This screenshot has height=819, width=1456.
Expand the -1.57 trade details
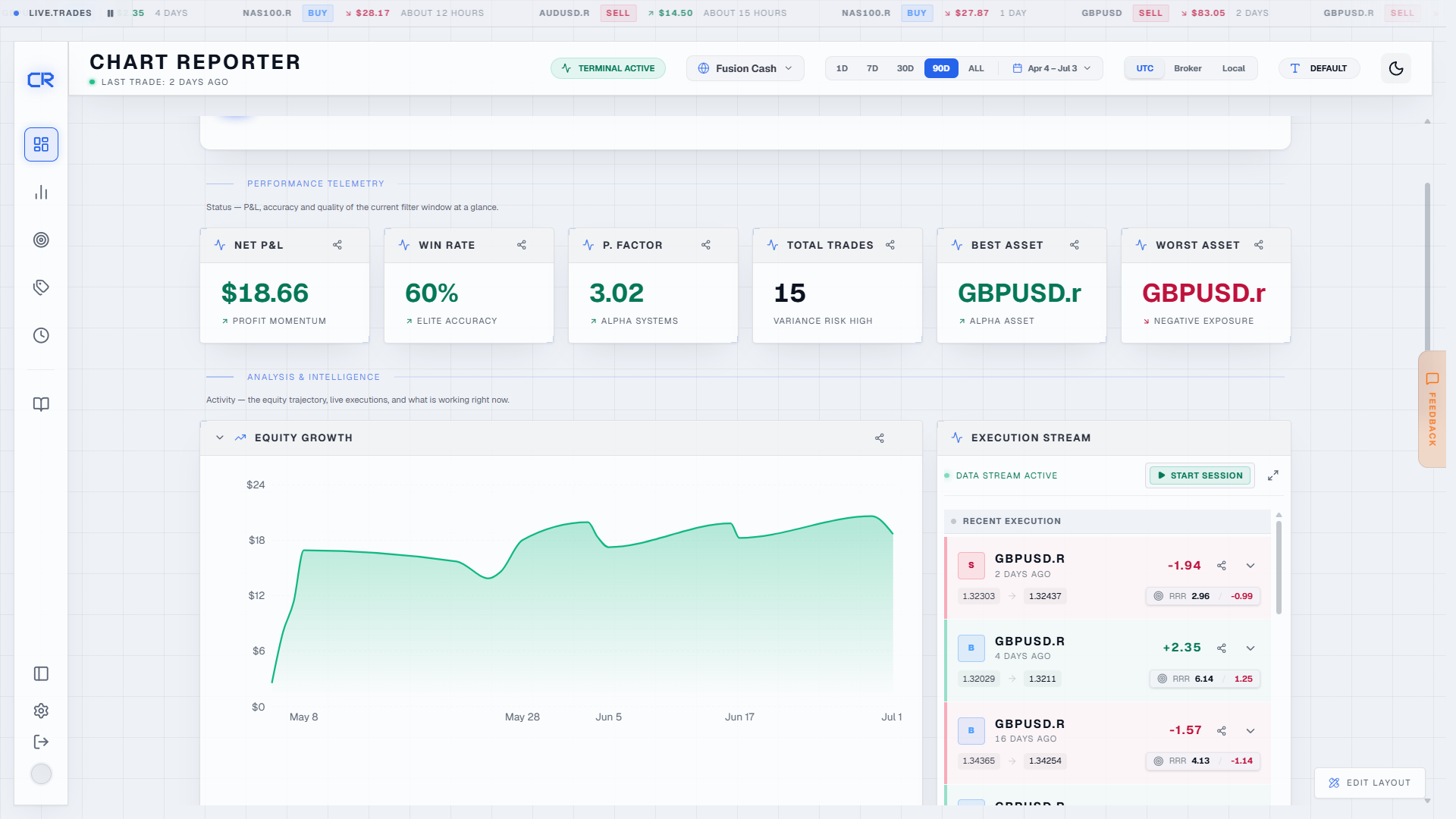point(1250,731)
